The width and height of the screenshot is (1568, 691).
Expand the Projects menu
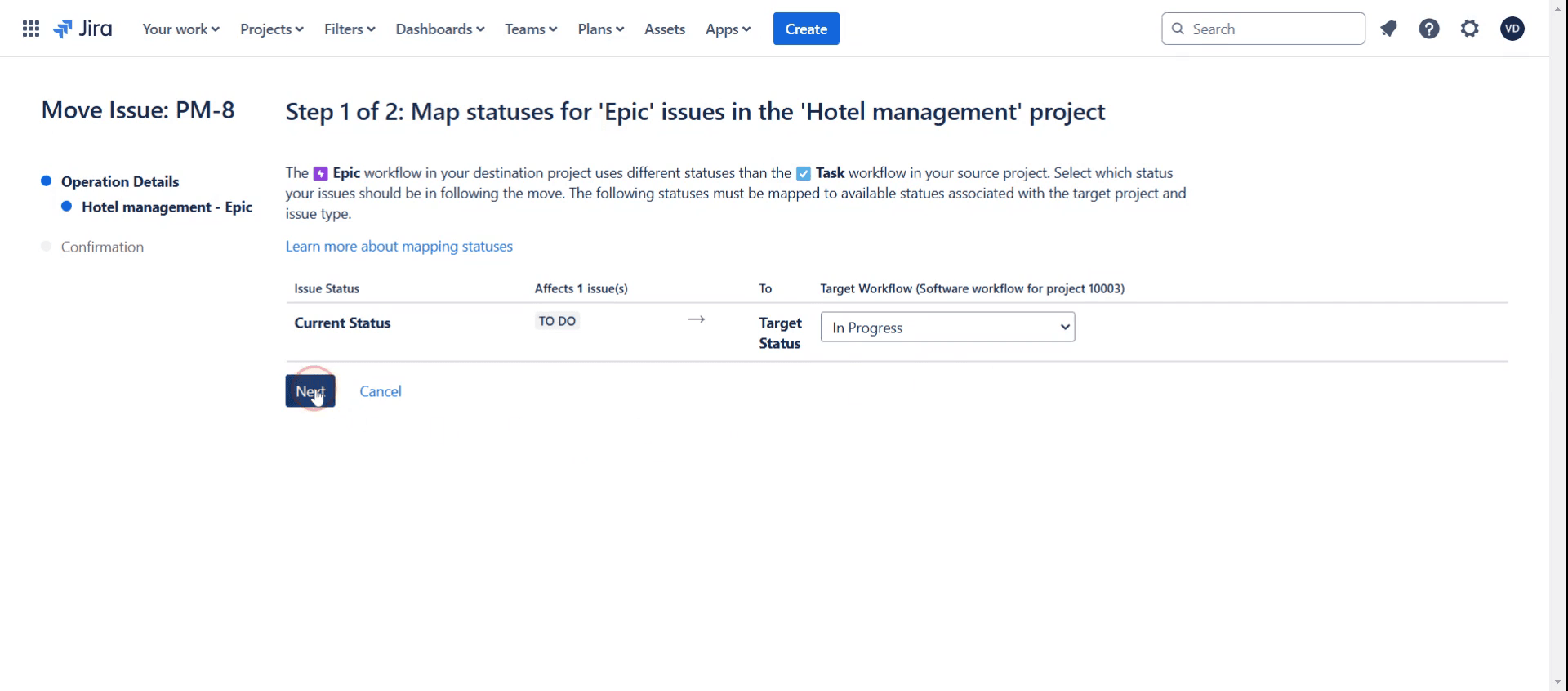point(272,29)
